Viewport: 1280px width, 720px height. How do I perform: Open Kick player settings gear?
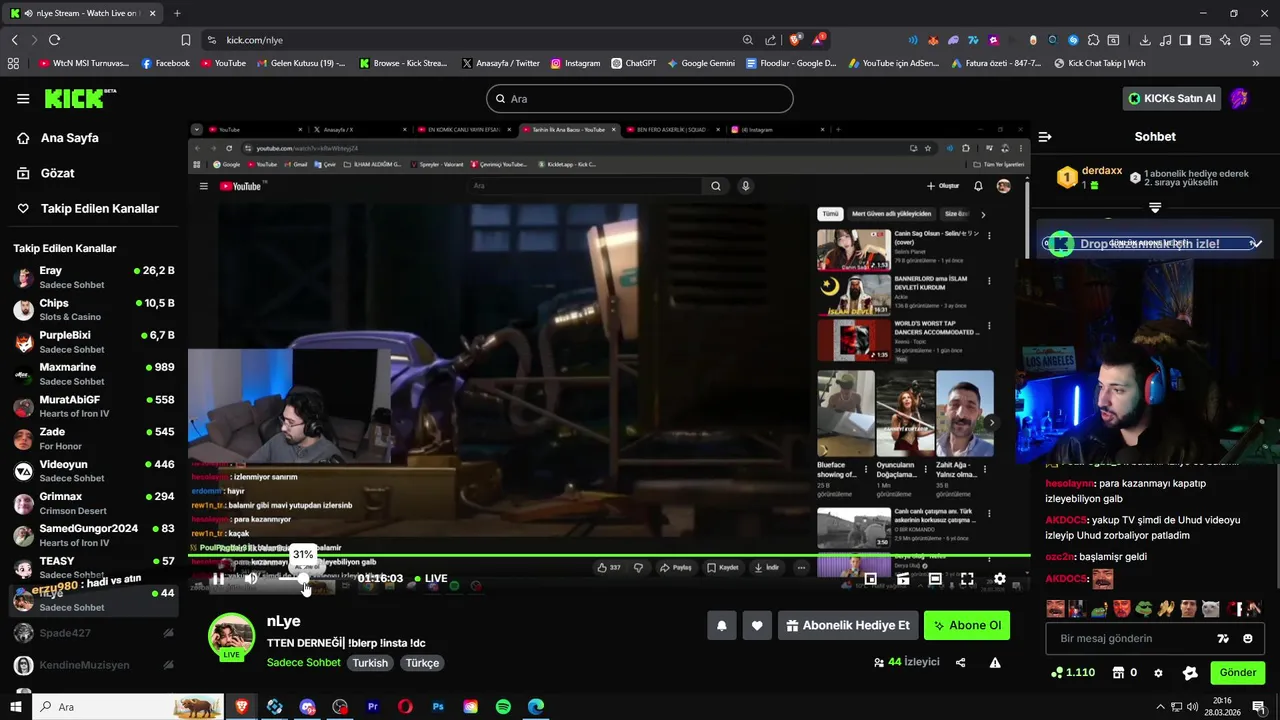click(999, 579)
